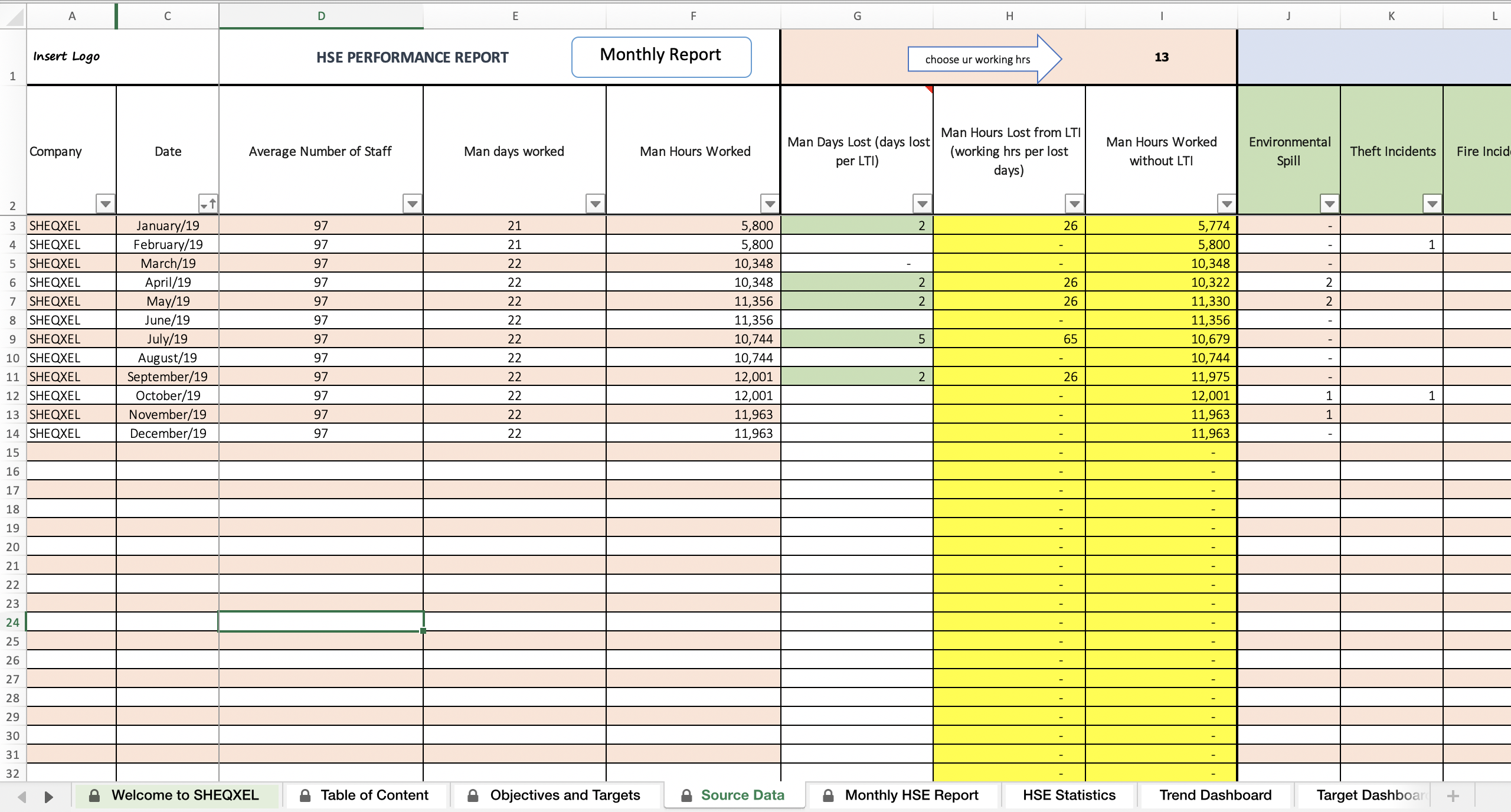Select the working hours cell showing 13
Viewport: 1511px width, 812px height.
coord(1160,57)
